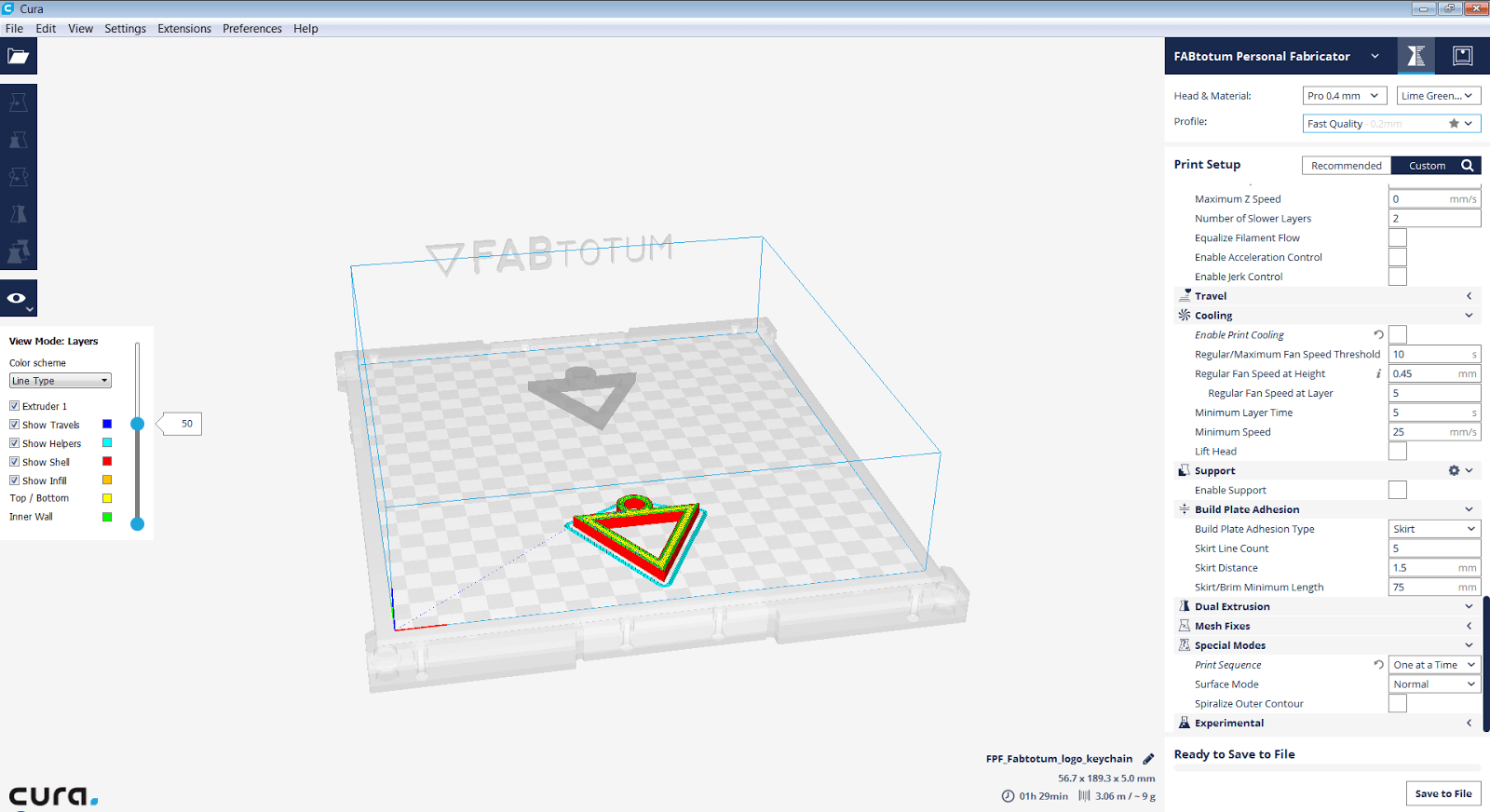This screenshot has height=812, width=1490.
Task: Click the Dual Extrusion category icon
Action: pos(1185,606)
